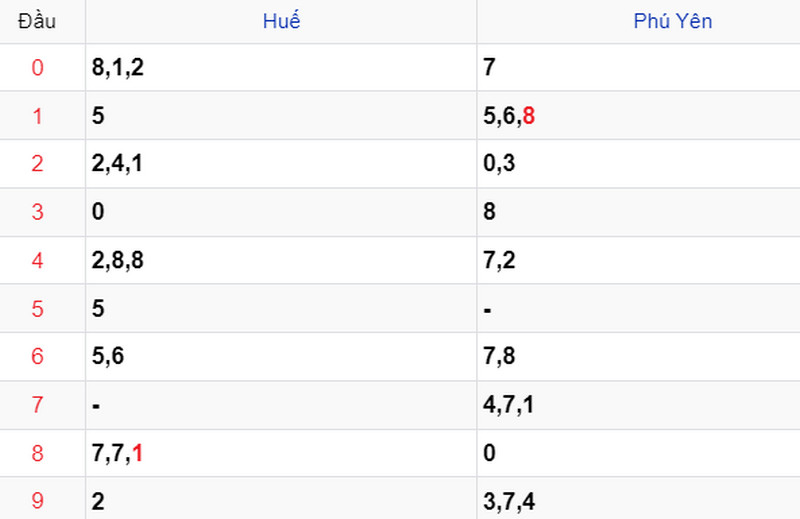This screenshot has height=519, width=800.
Task: Select the red 3 in Đầu column
Action: [x=37, y=212]
